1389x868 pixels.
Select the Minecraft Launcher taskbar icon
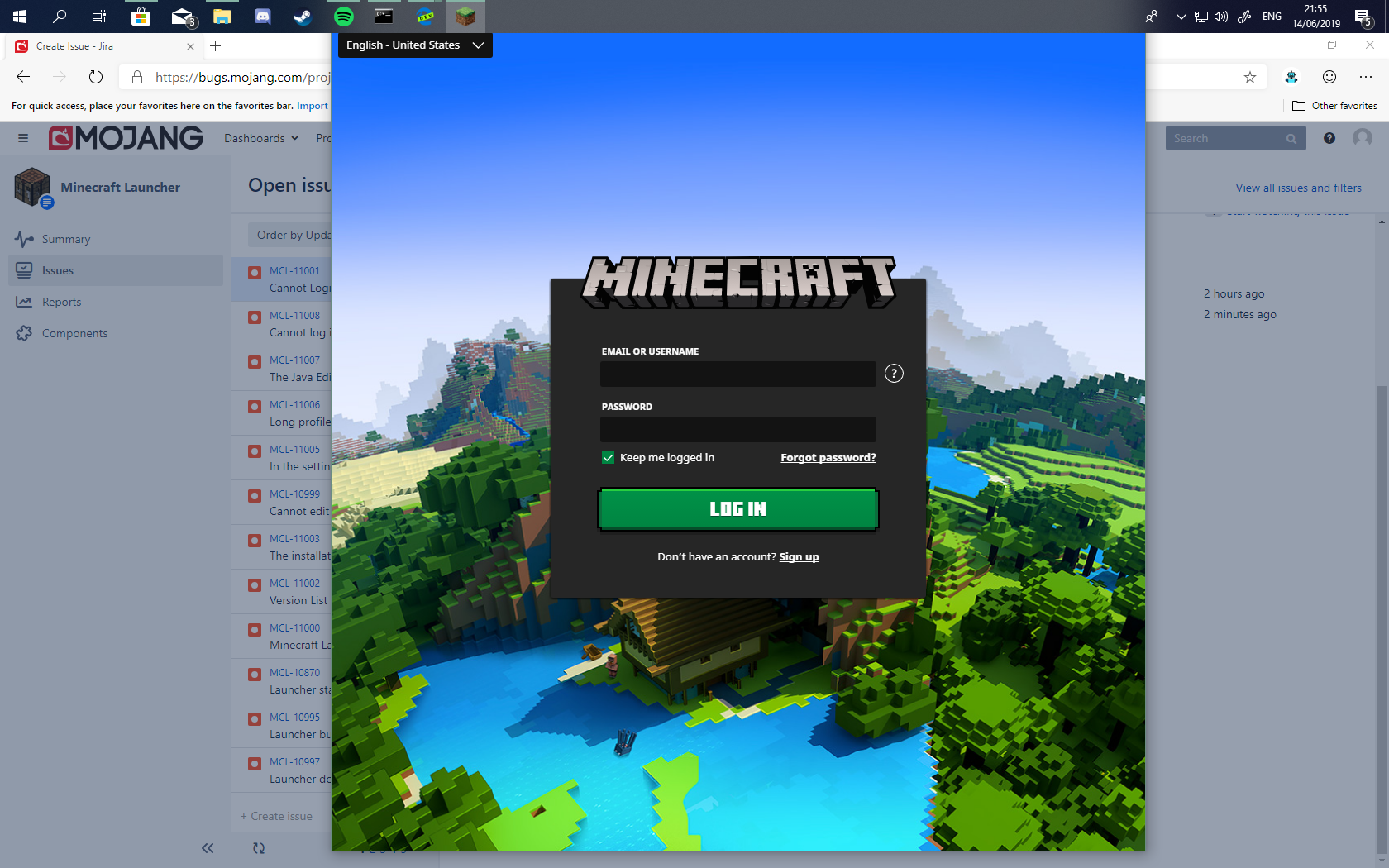click(465, 17)
